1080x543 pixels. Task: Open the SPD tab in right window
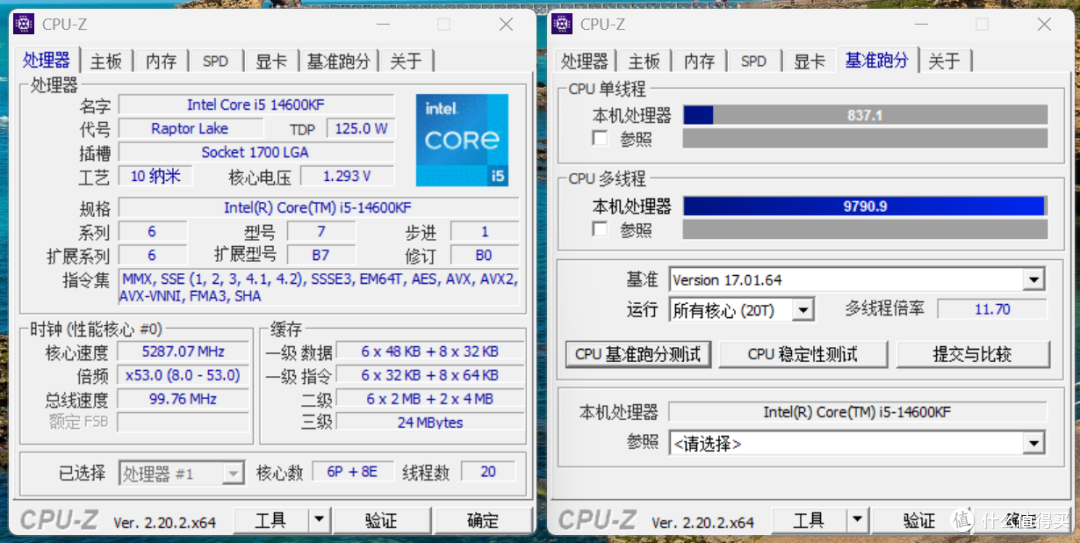[754, 61]
